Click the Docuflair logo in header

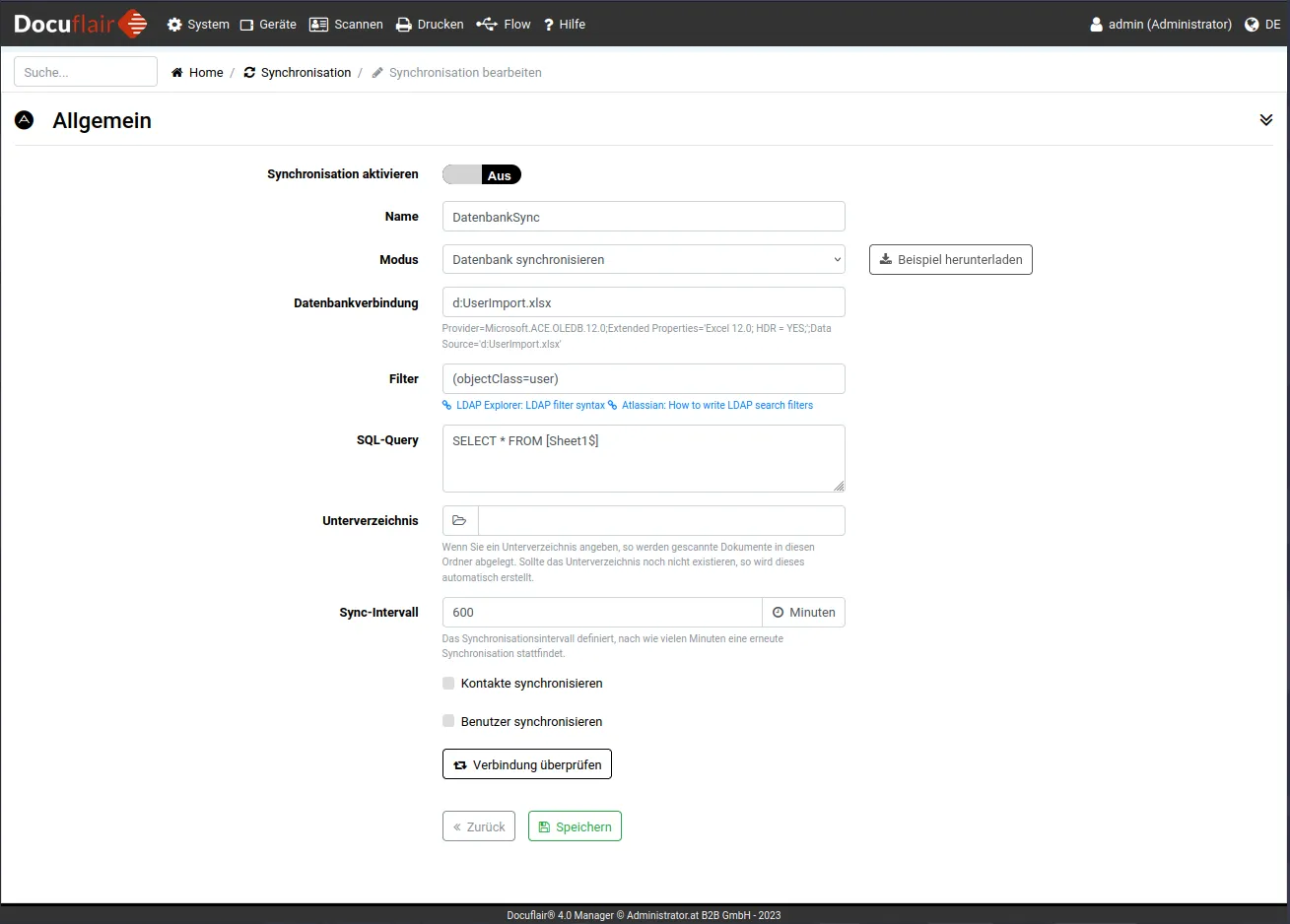[x=81, y=24]
